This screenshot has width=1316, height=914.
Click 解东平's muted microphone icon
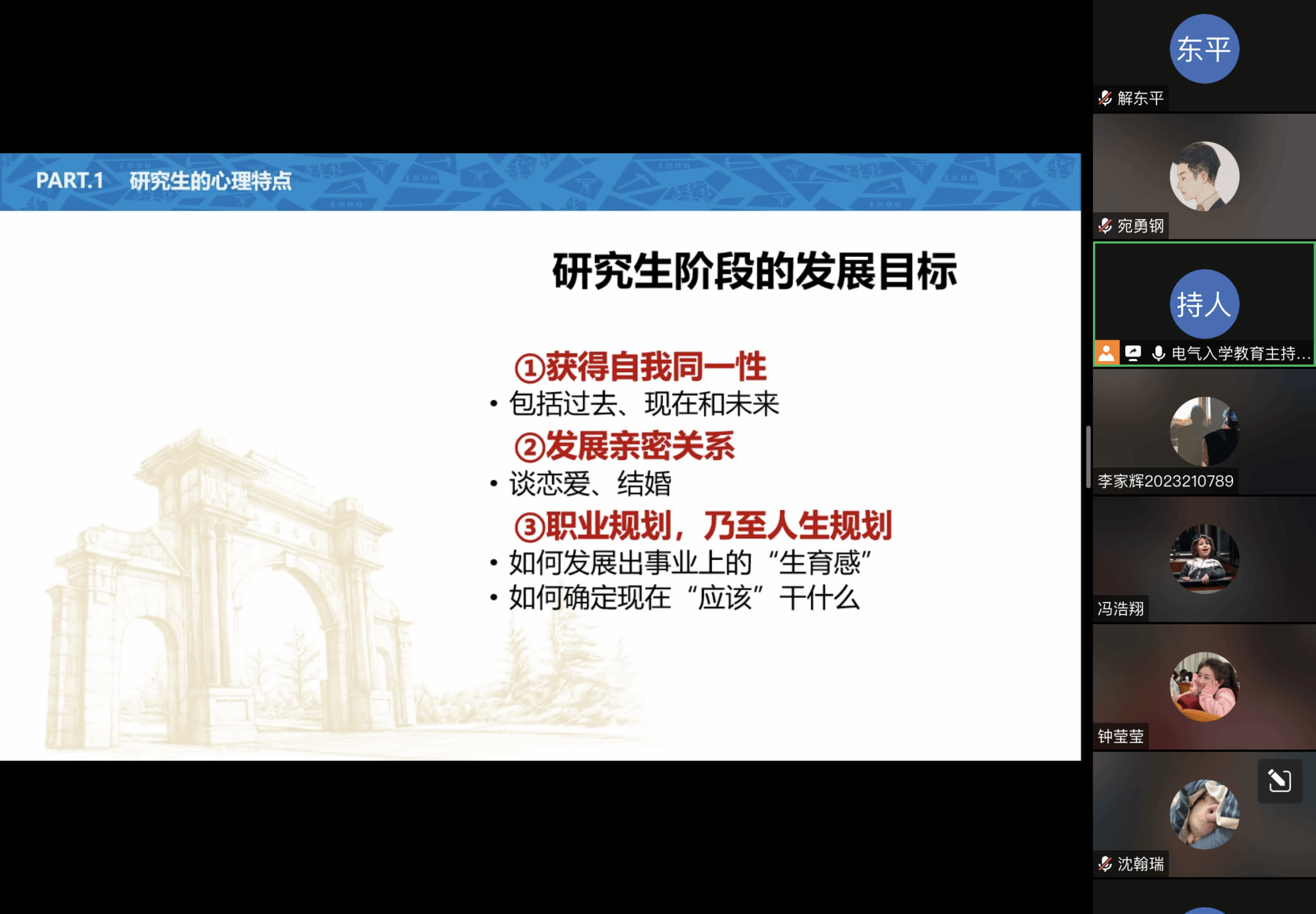click(x=1105, y=98)
